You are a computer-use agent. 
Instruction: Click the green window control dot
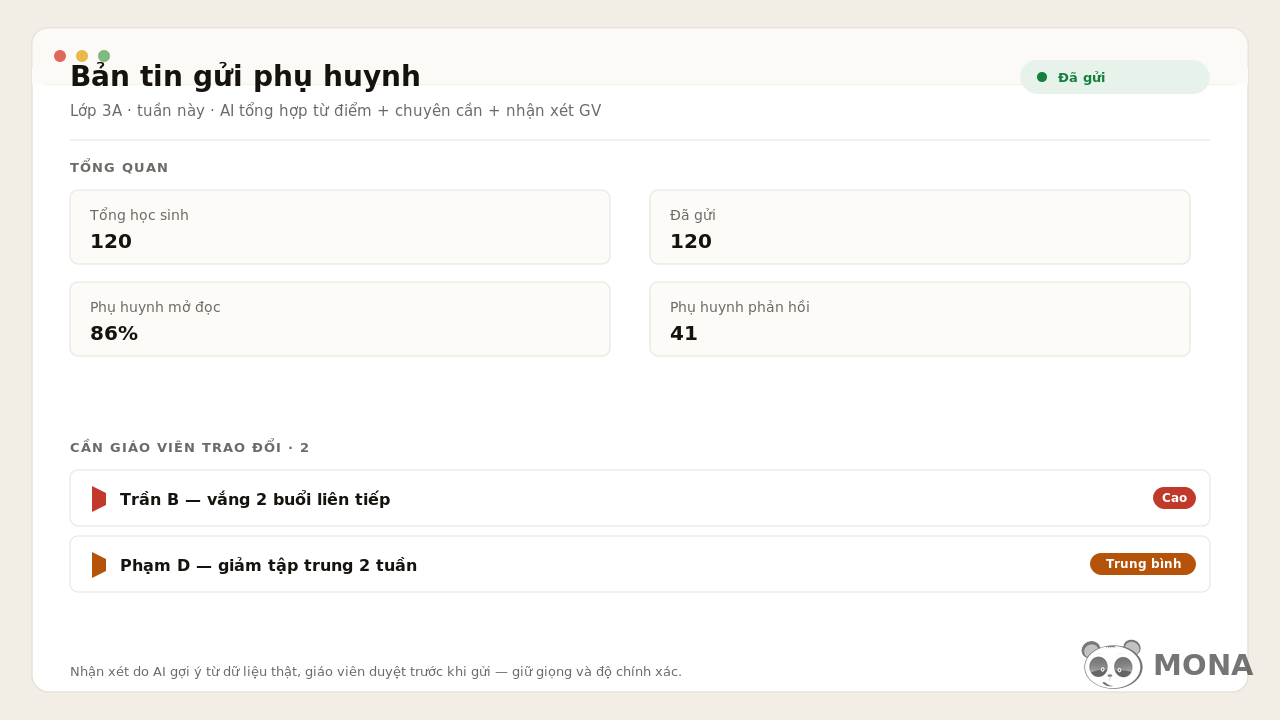point(104,56)
